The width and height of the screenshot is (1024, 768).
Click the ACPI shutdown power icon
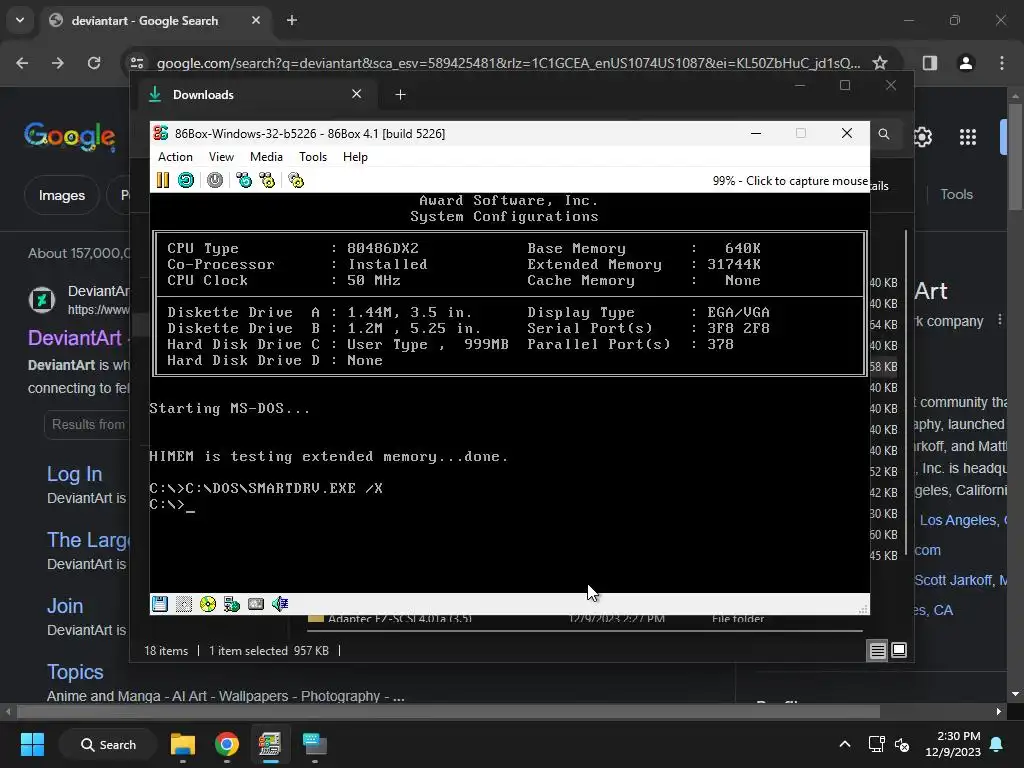[x=215, y=180]
